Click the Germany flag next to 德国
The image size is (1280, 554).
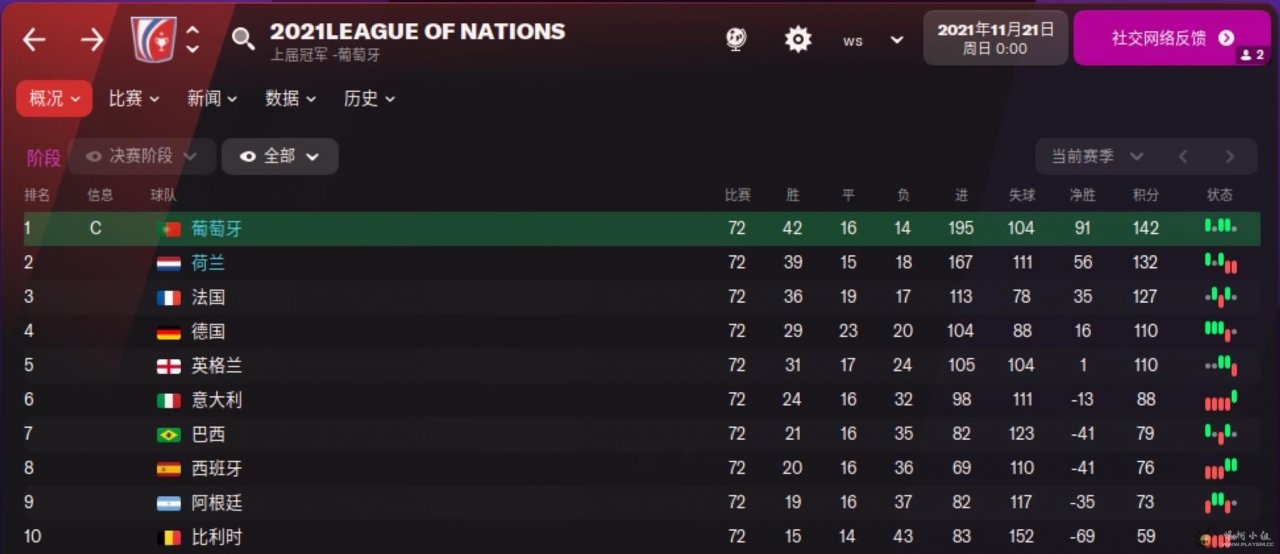coord(169,331)
